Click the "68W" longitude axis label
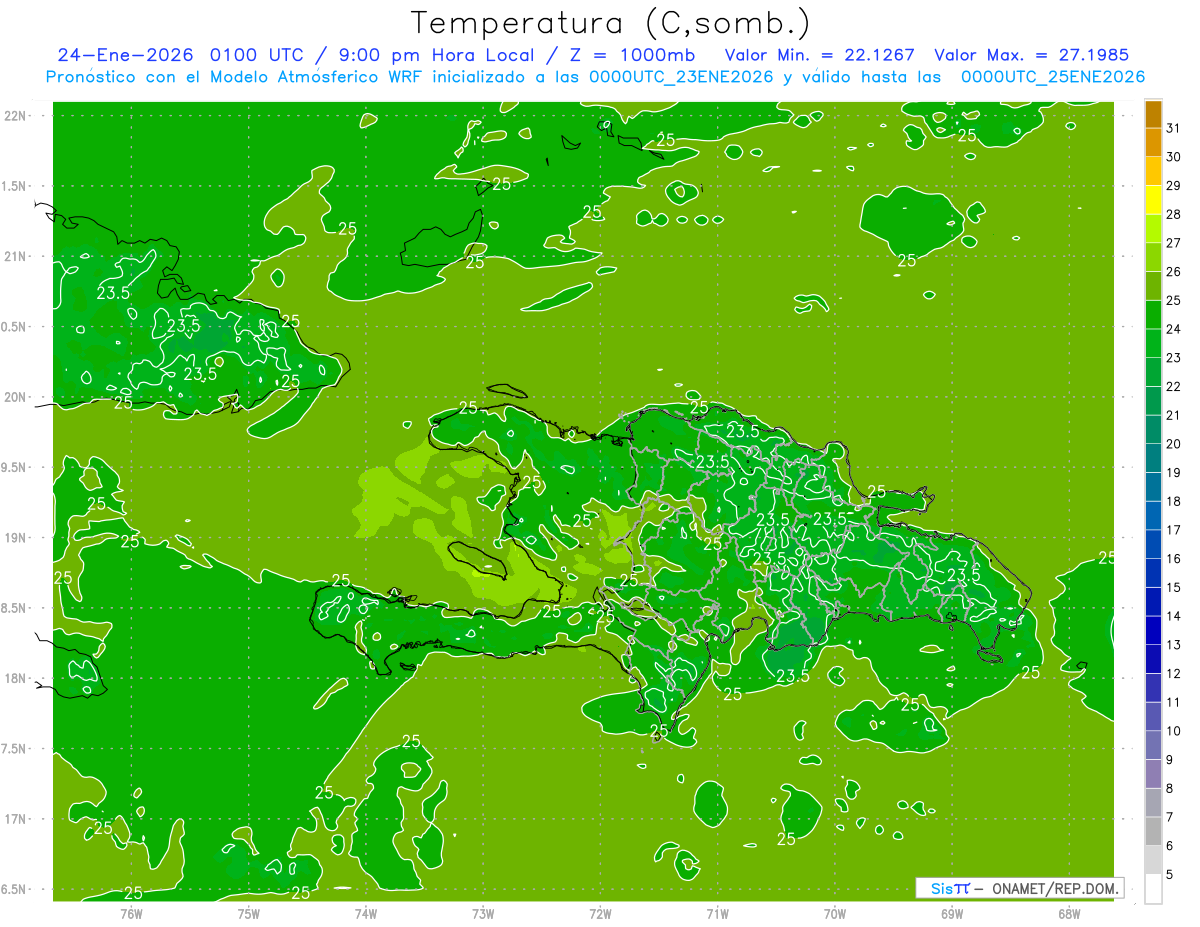 [1069, 913]
